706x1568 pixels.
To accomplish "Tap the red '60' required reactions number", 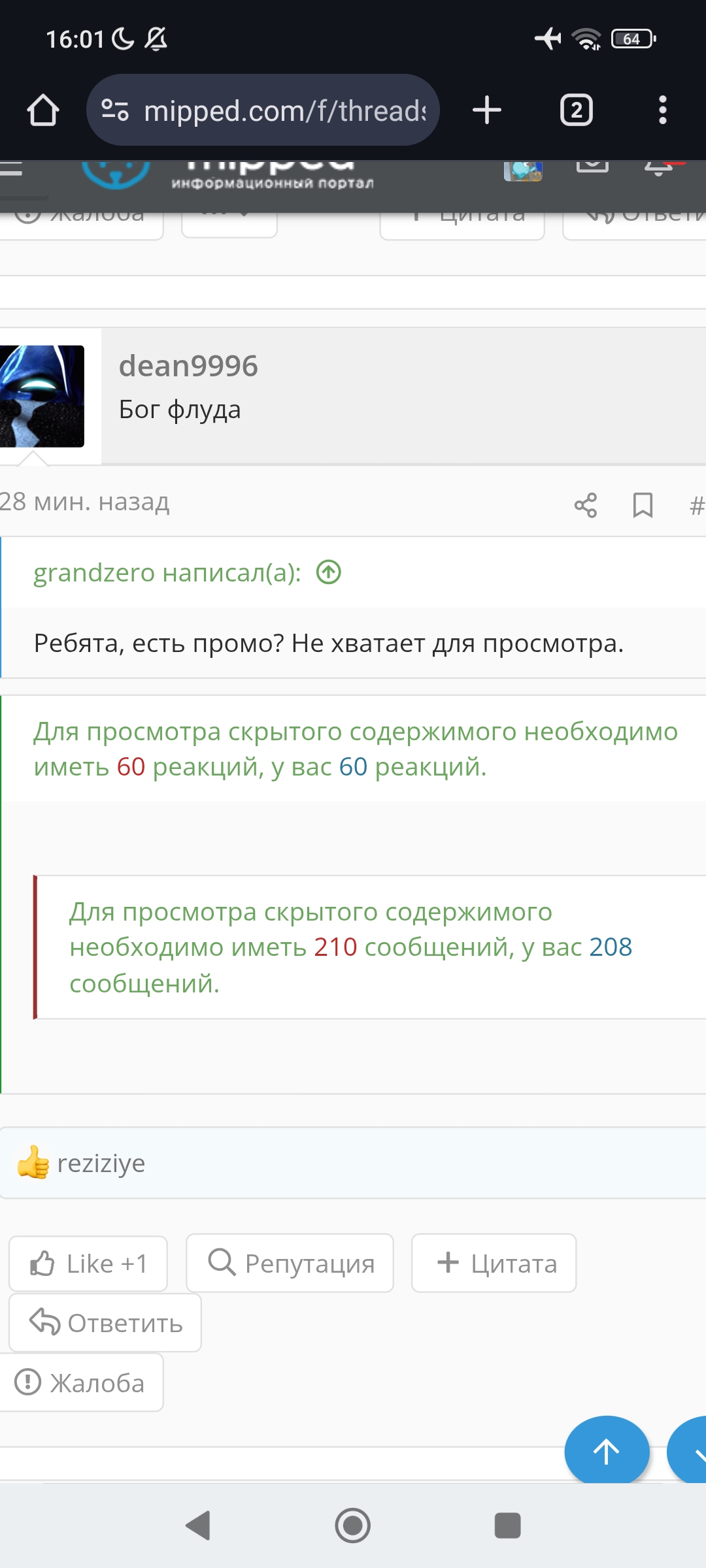I will [131, 767].
